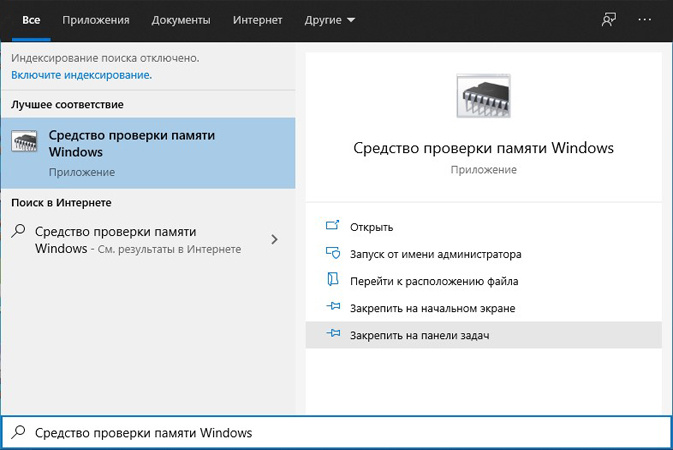Screen dimensions: 673x450
Task: Click the right pane app title text
Action: pyautogui.click(x=483, y=148)
